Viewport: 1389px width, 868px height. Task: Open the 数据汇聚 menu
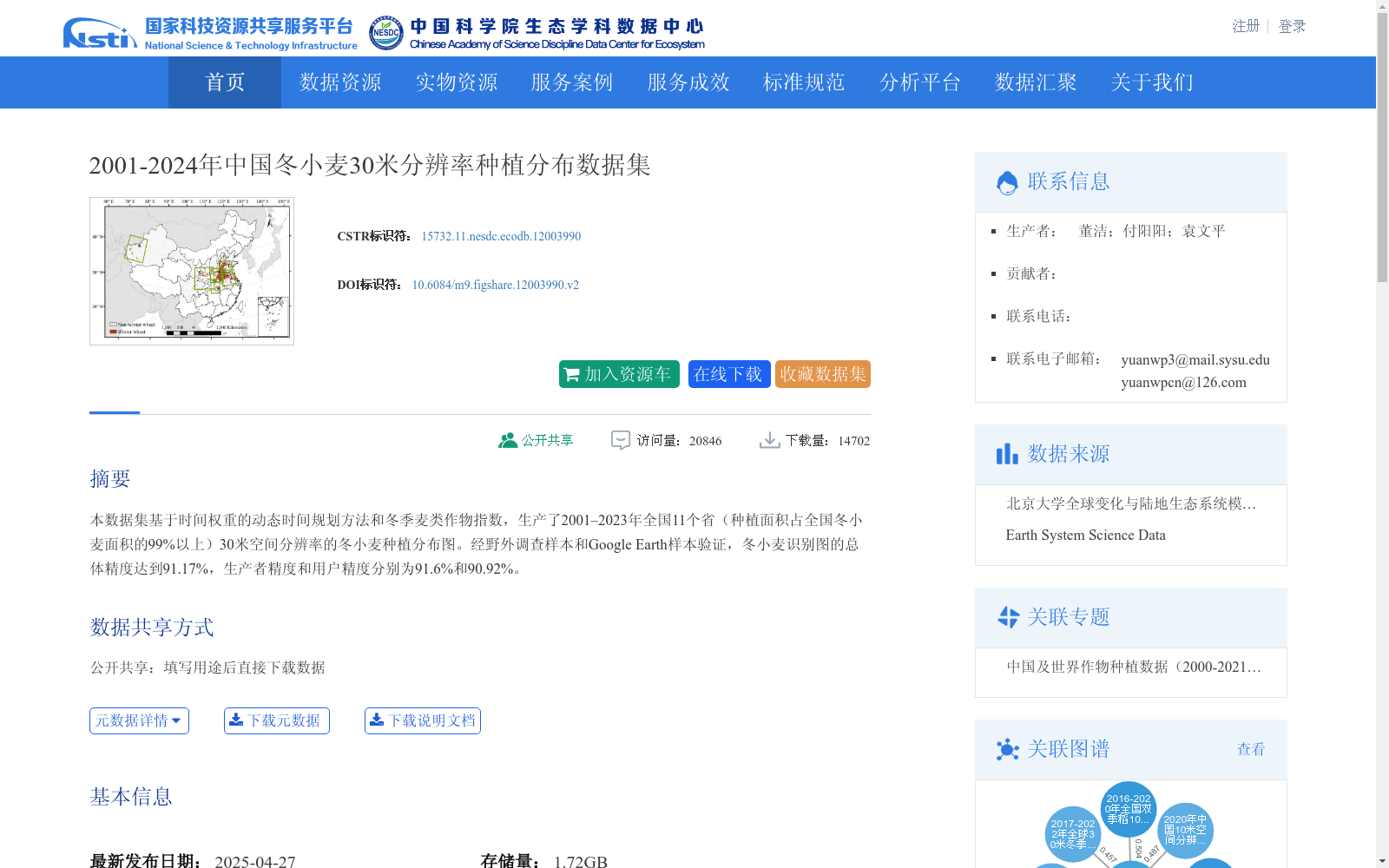(1036, 82)
